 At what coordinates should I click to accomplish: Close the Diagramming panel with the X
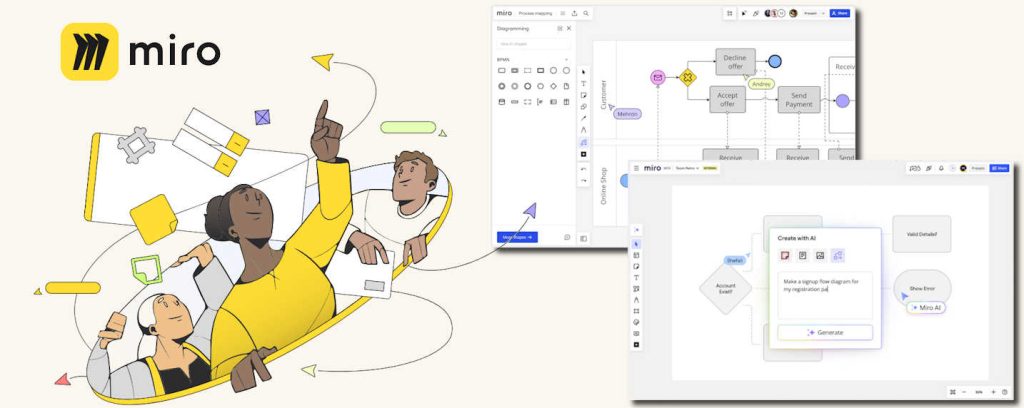[569, 29]
